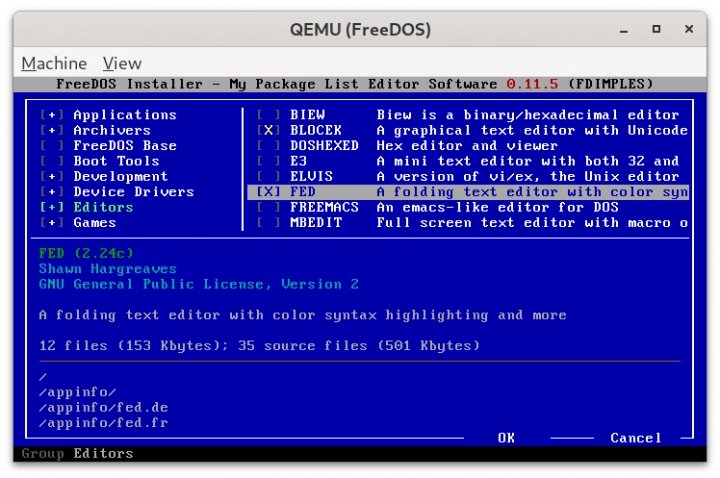Uncheck the BLOCEK package checkbox

pyautogui.click(x=268, y=130)
